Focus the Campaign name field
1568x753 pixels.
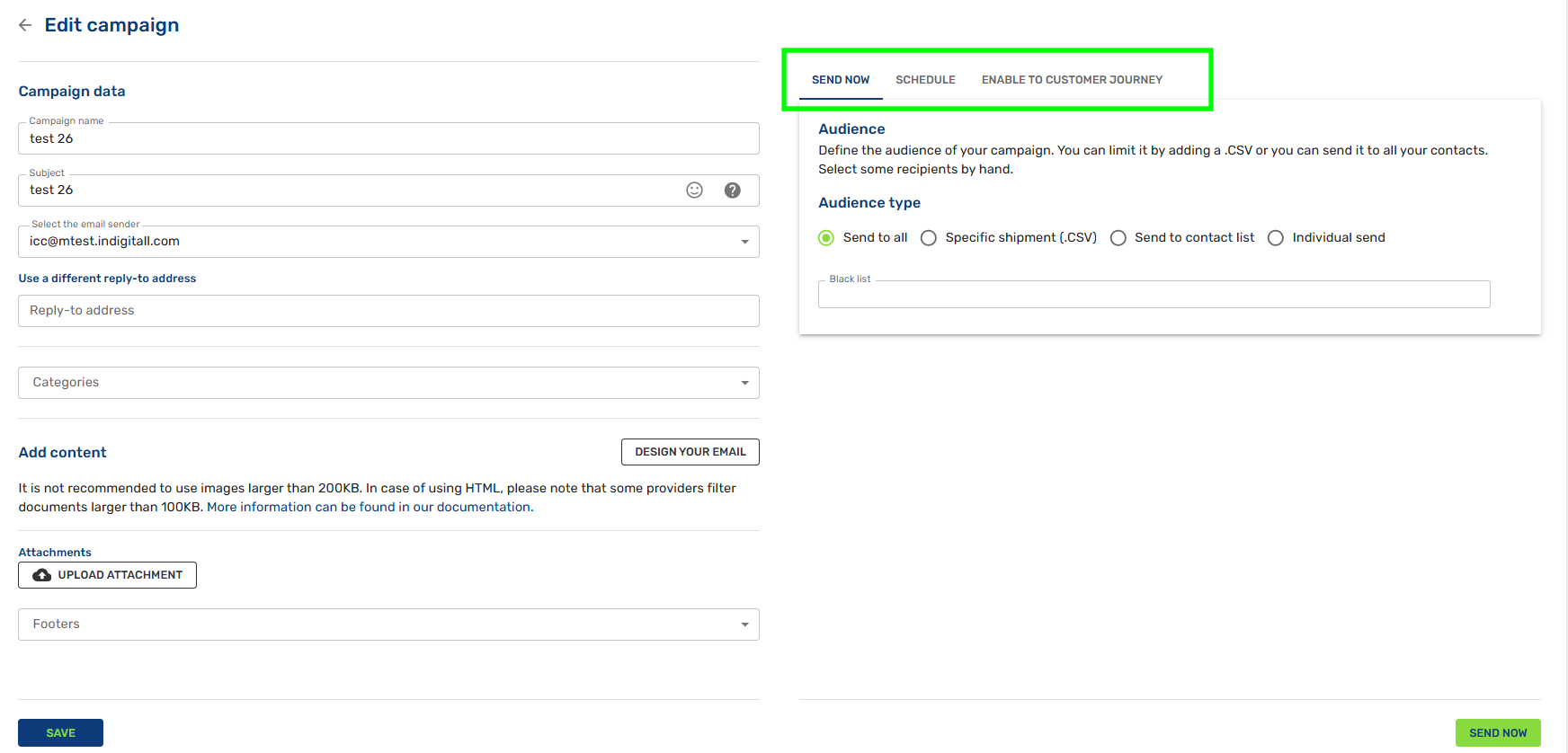pyautogui.click(x=388, y=138)
